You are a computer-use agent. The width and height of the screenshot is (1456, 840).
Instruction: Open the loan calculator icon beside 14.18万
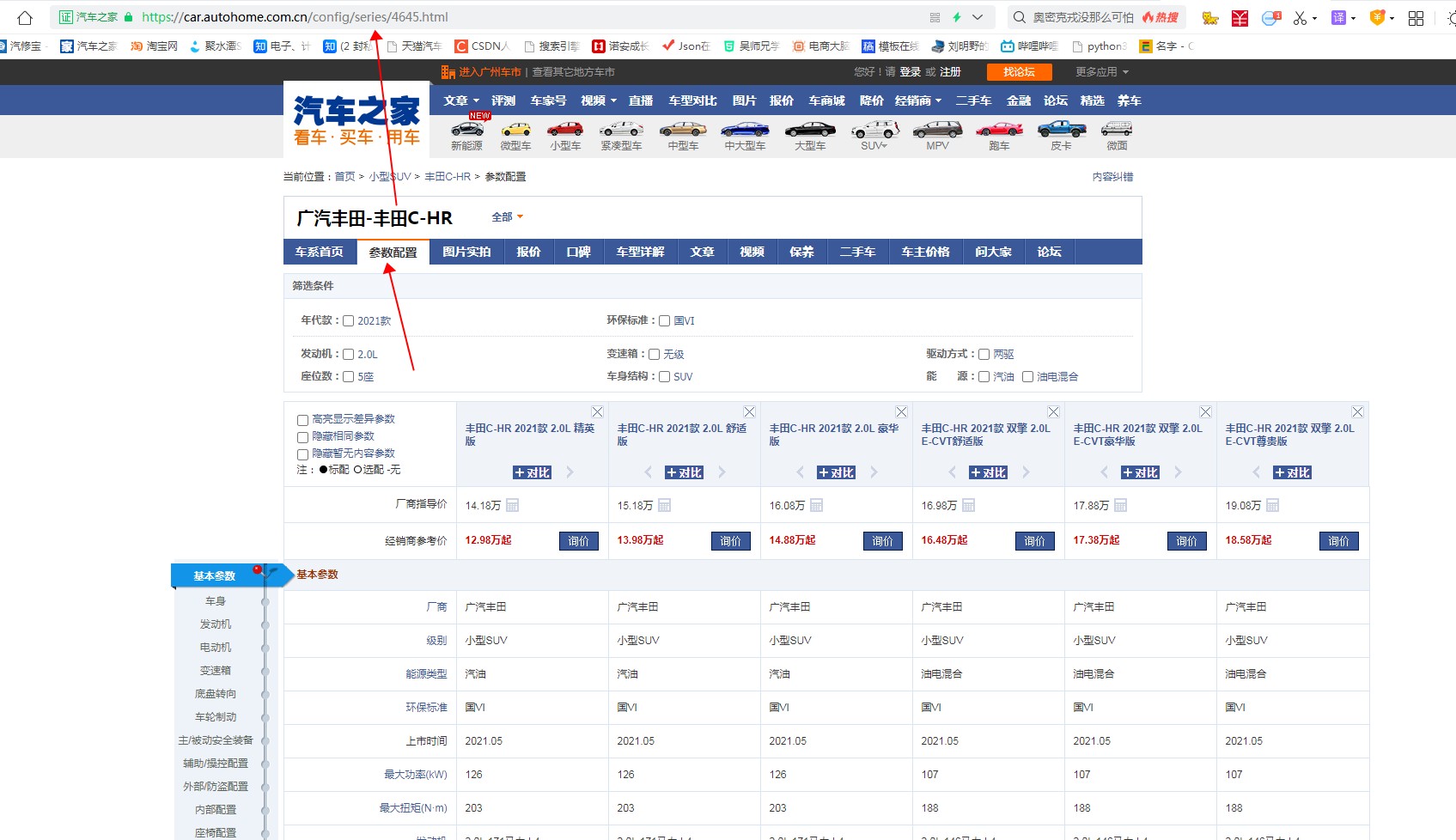tap(514, 506)
